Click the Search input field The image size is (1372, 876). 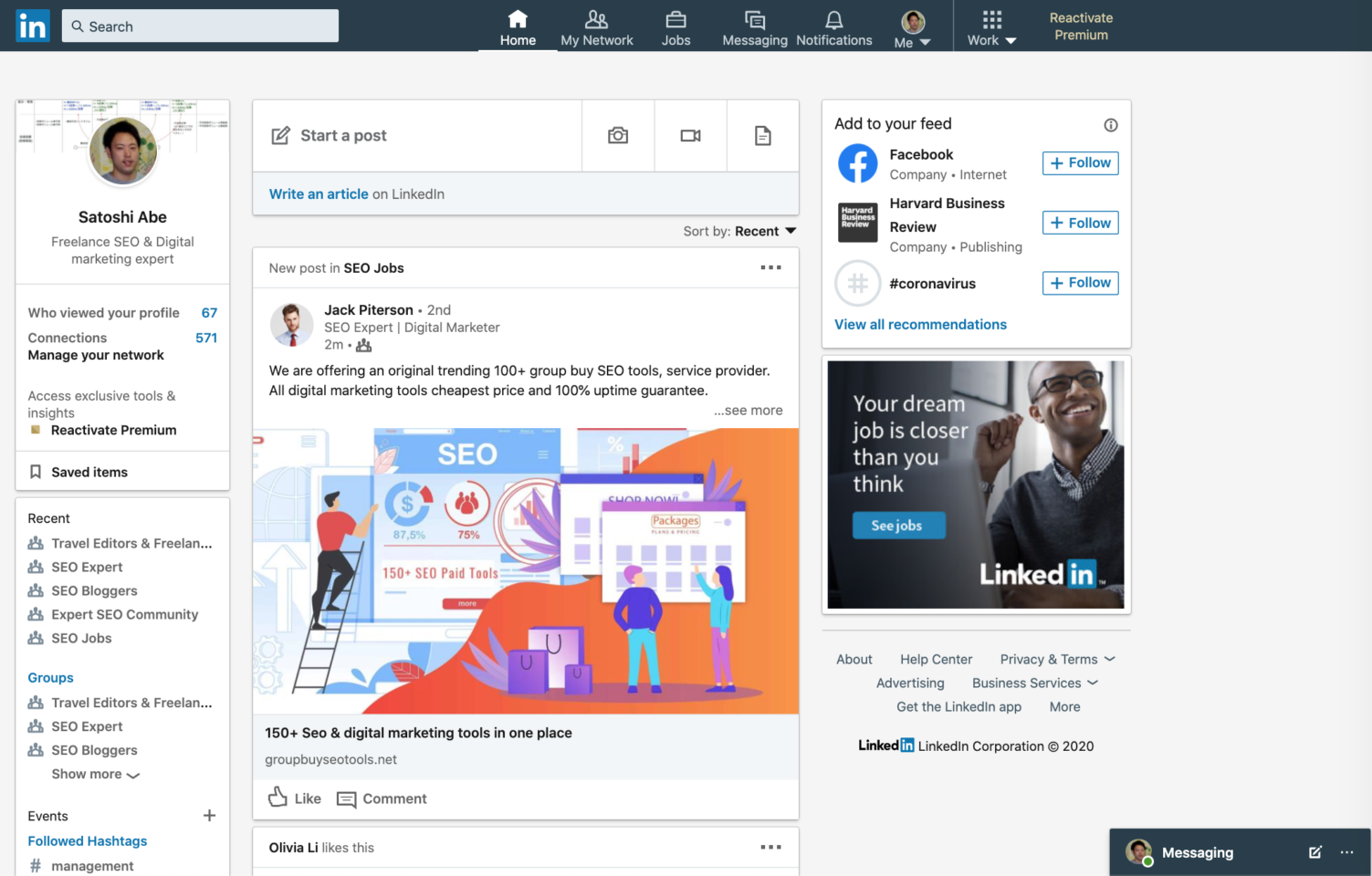coord(201,26)
